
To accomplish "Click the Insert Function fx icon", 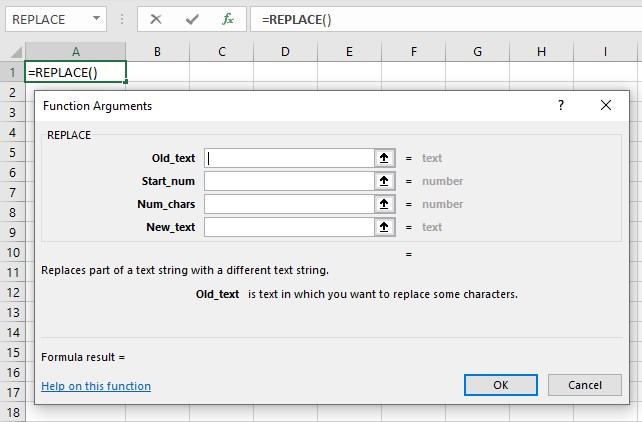I will click(228, 19).
